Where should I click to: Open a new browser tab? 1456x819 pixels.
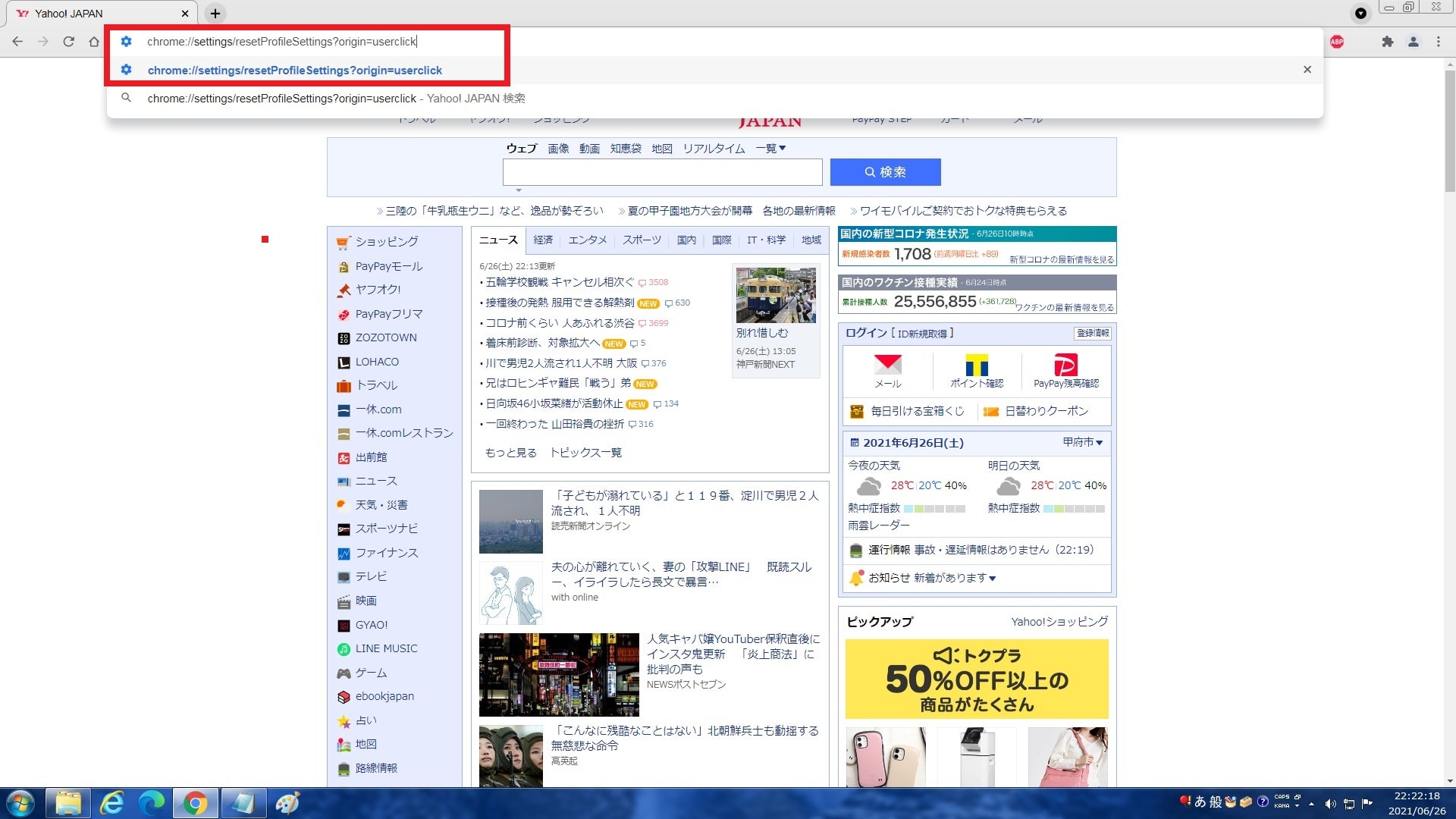tap(215, 14)
